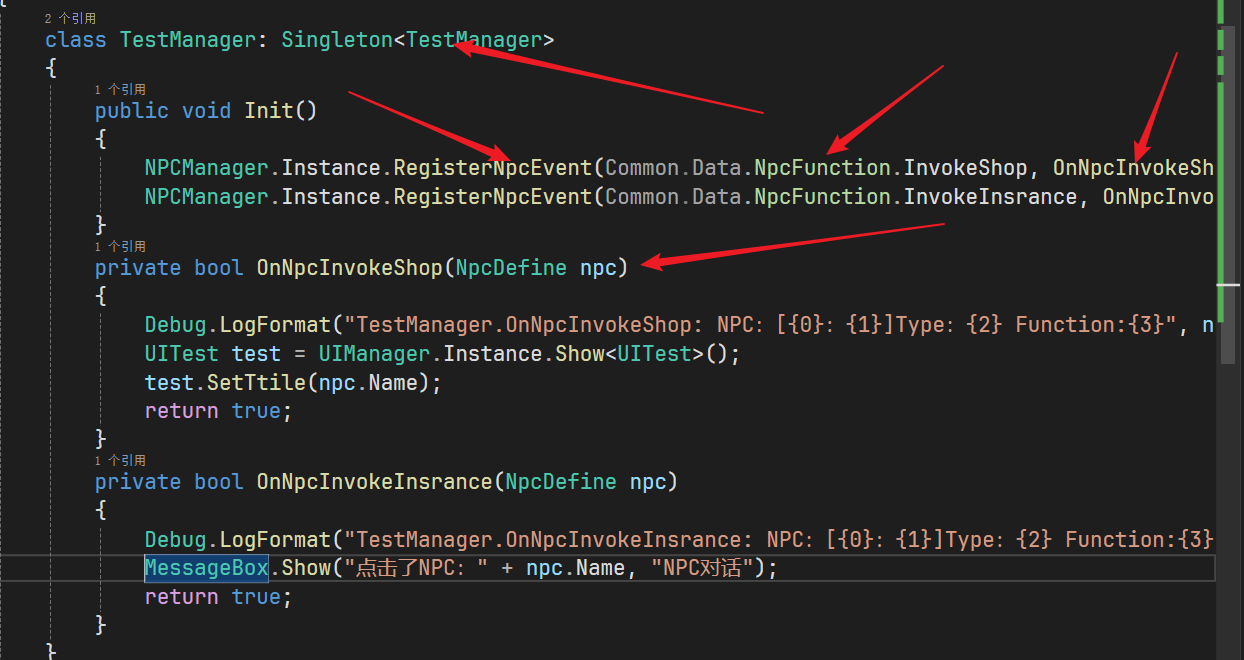The width and height of the screenshot is (1244, 660).
Task: Show references link above OnNpcInvokeInsrance method declaration
Action: click(120, 461)
